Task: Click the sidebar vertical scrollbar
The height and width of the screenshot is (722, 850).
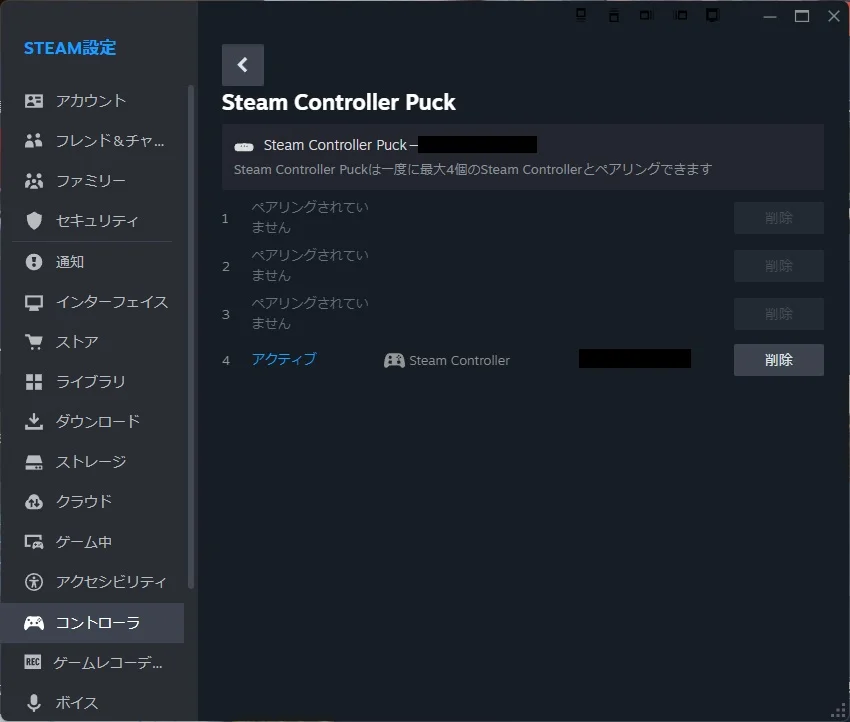Action: pos(190,336)
